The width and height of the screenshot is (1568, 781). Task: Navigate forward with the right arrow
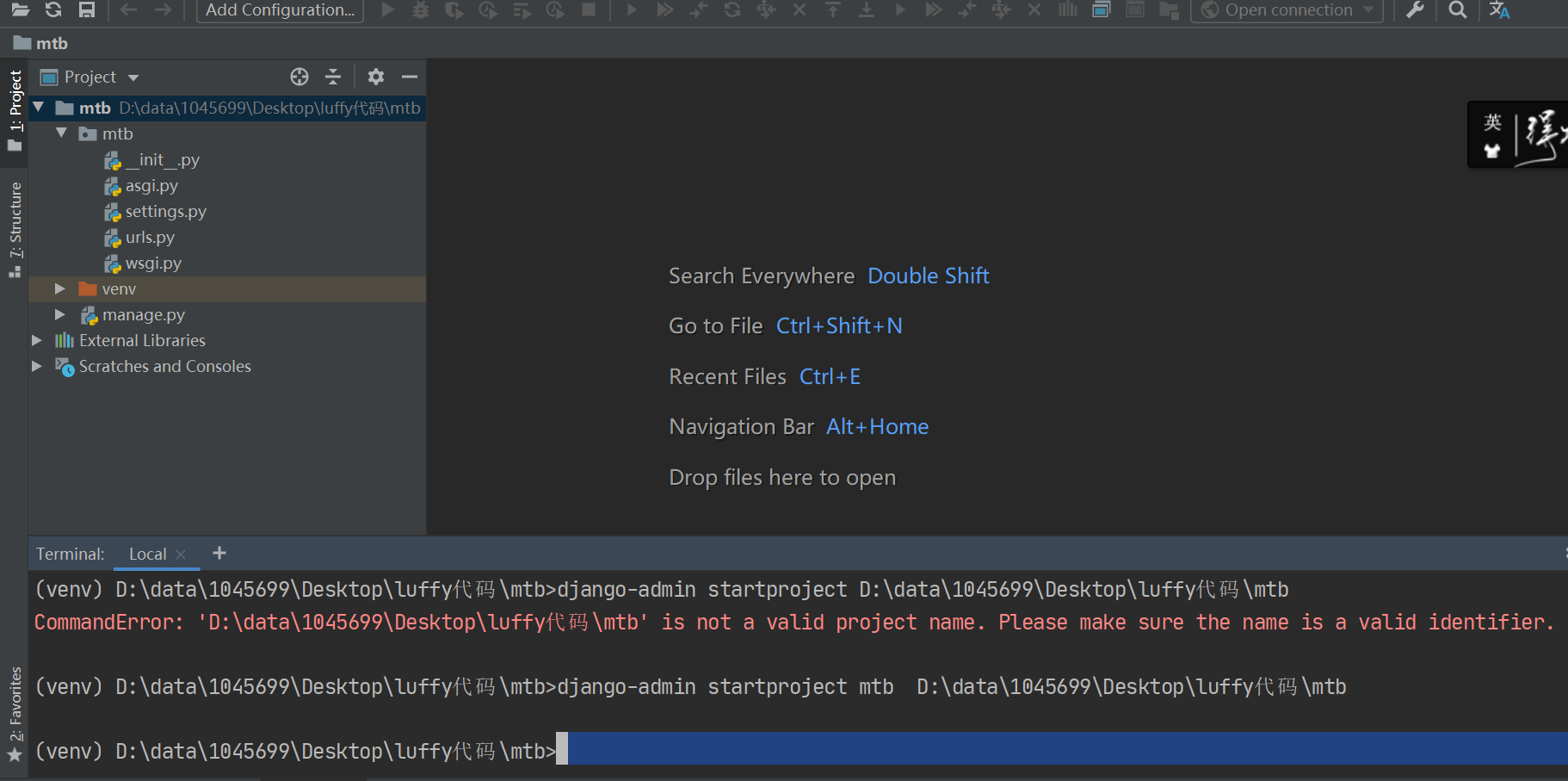click(163, 9)
